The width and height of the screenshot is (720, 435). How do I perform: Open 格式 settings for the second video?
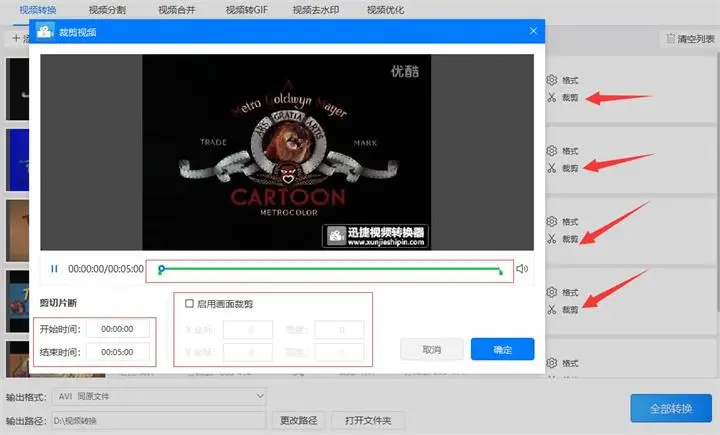(x=563, y=151)
